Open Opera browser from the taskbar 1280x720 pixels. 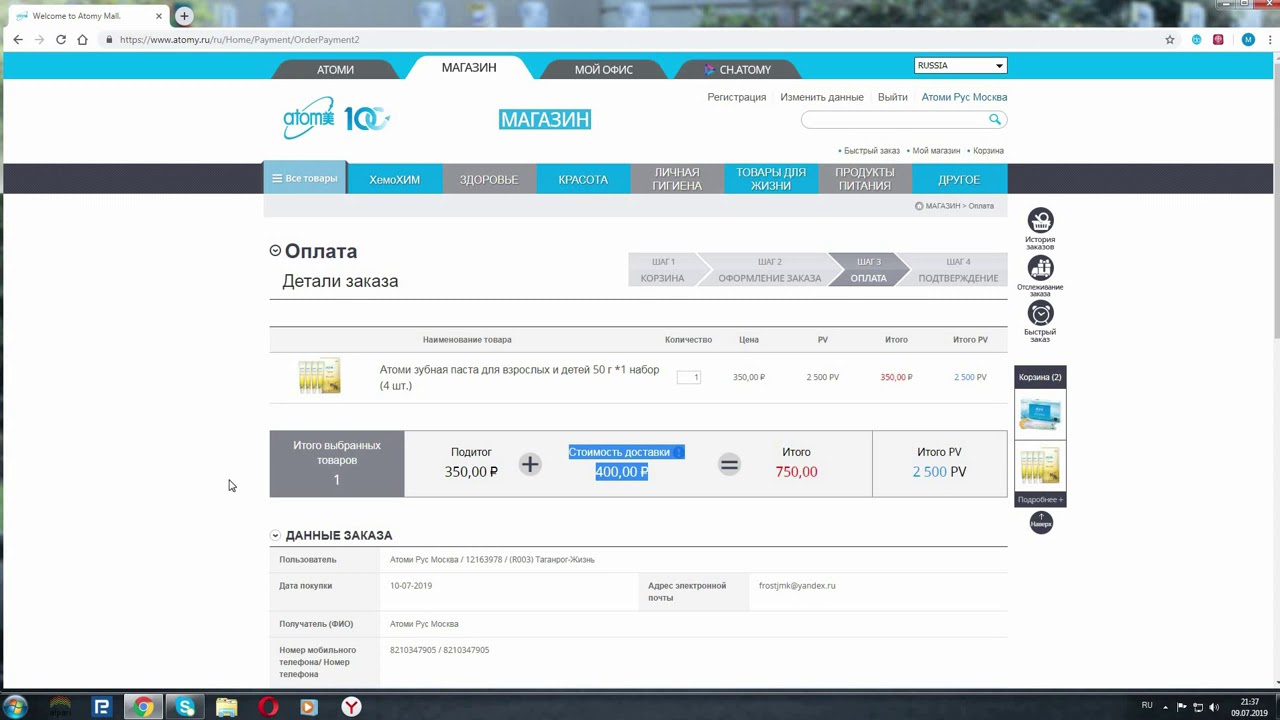coord(268,707)
